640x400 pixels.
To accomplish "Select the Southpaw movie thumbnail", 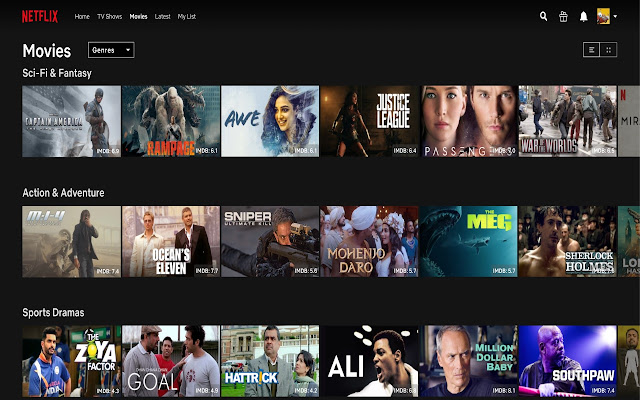I will [568, 361].
